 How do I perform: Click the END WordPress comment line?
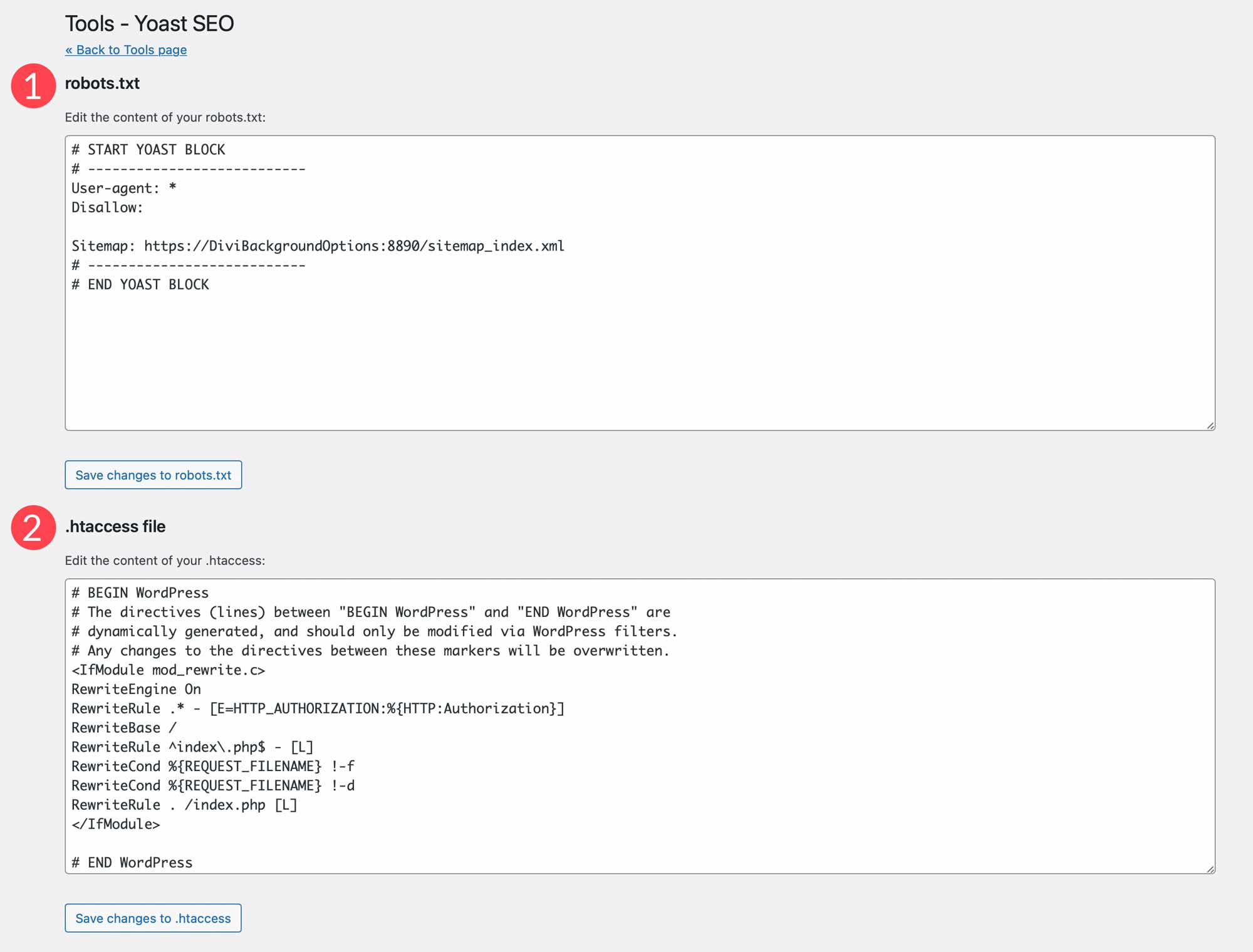tap(132, 862)
